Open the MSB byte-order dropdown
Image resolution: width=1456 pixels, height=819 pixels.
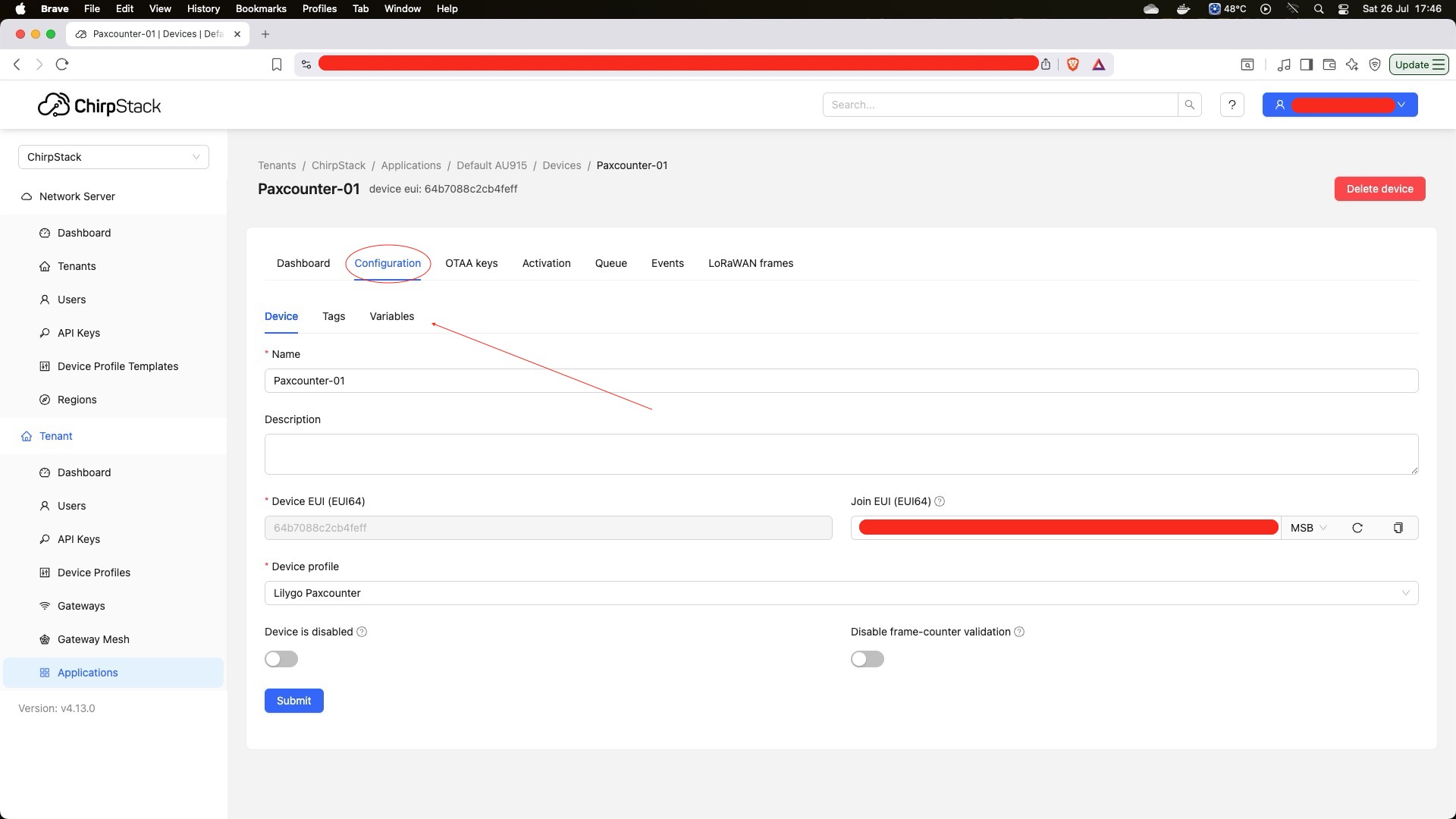coord(1308,528)
